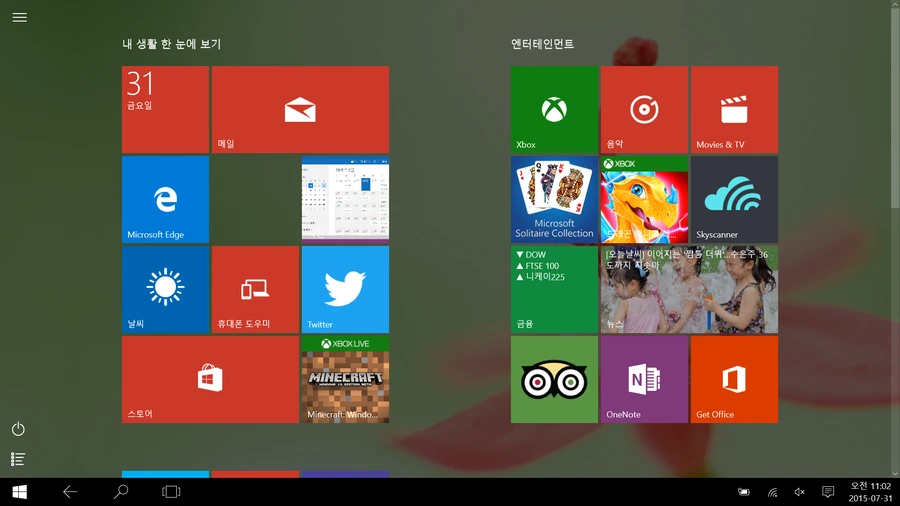Screen dimensions: 900x506
Task: Click the 엔터테인먼트 group header
Action: pos(542,44)
